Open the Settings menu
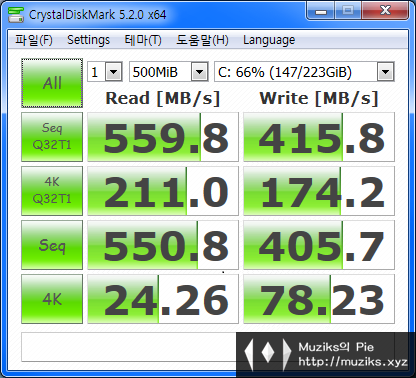 point(88,40)
